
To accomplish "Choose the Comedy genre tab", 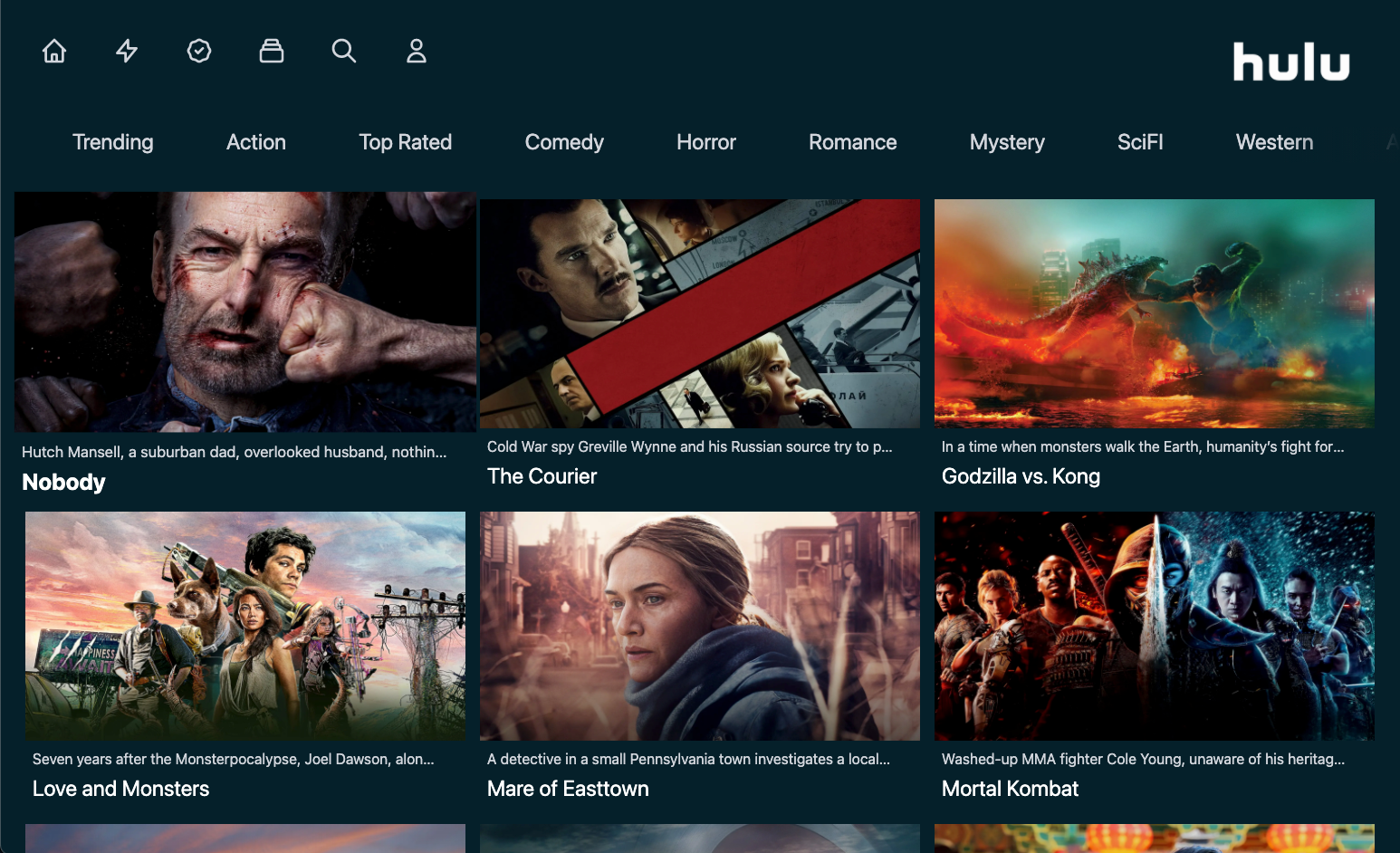I will point(564,142).
